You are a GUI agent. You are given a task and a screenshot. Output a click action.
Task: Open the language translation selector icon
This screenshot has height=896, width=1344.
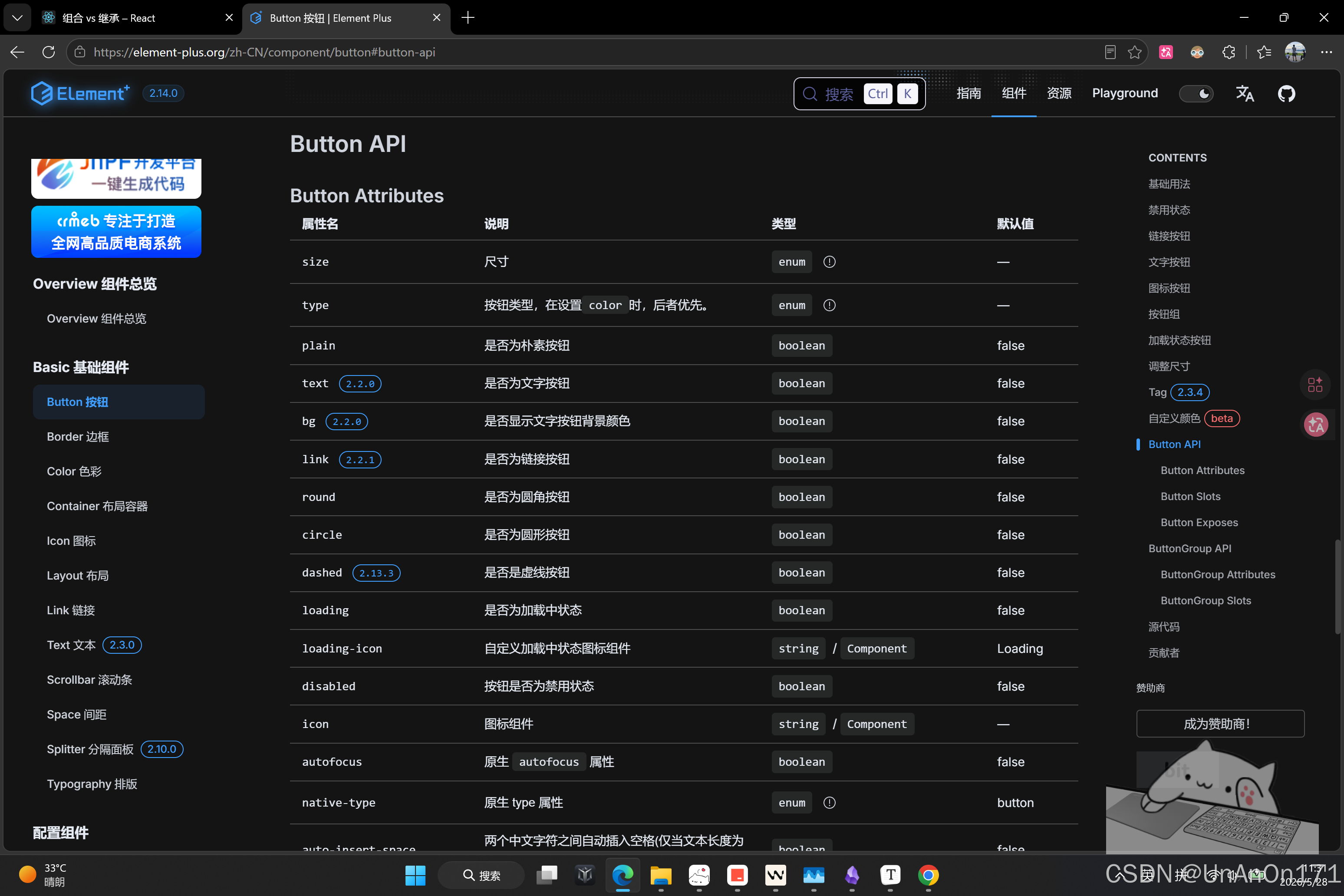pos(1245,93)
